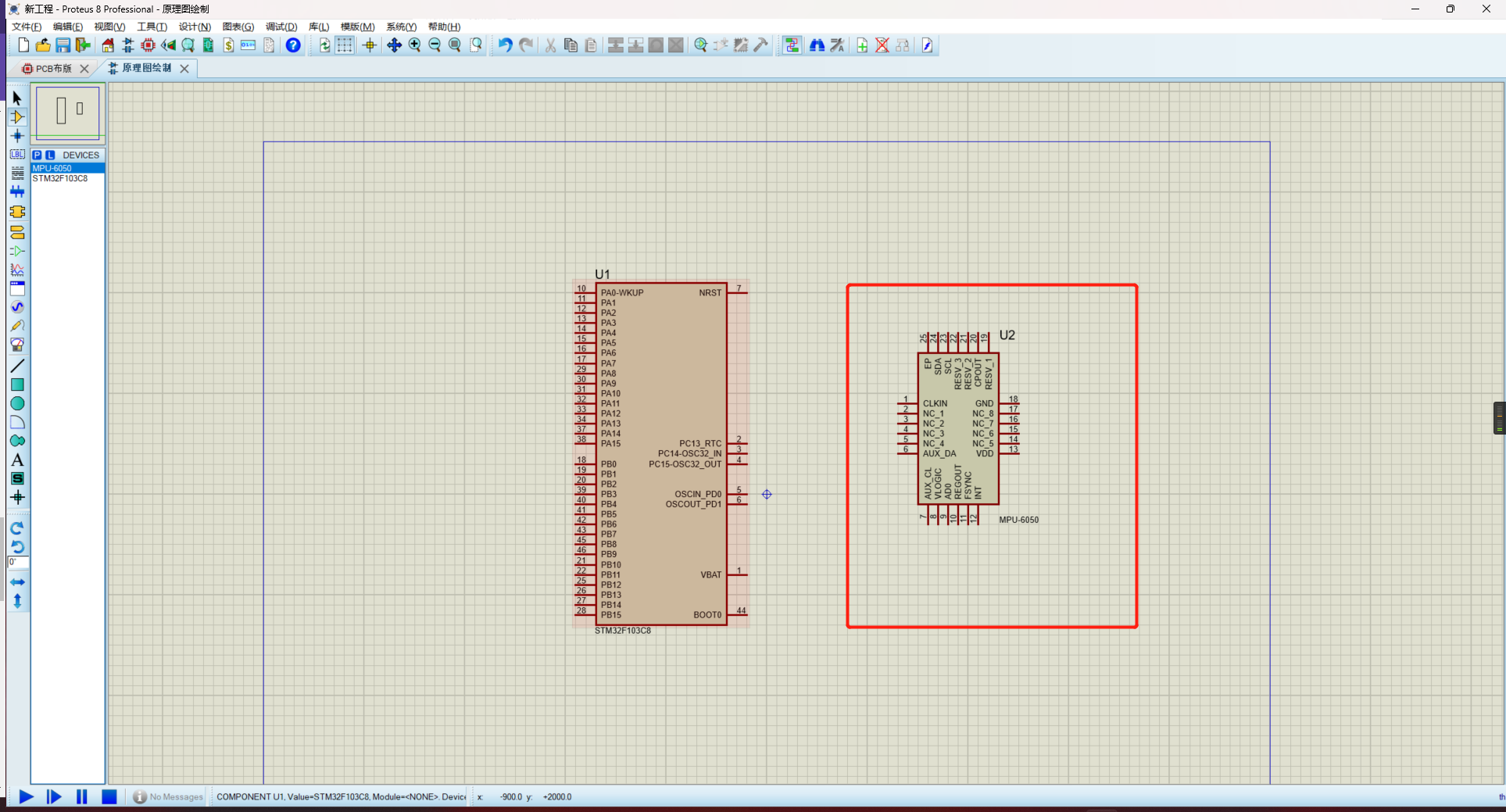Screen dimensions: 1506x812
Task: Choose Buses Mode tool
Action: [17, 192]
